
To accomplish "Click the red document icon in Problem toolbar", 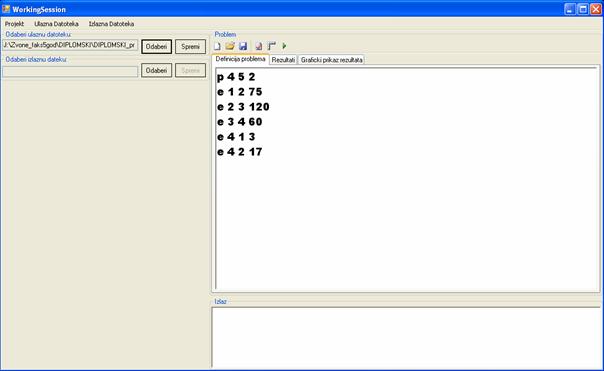I will click(259, 46).
